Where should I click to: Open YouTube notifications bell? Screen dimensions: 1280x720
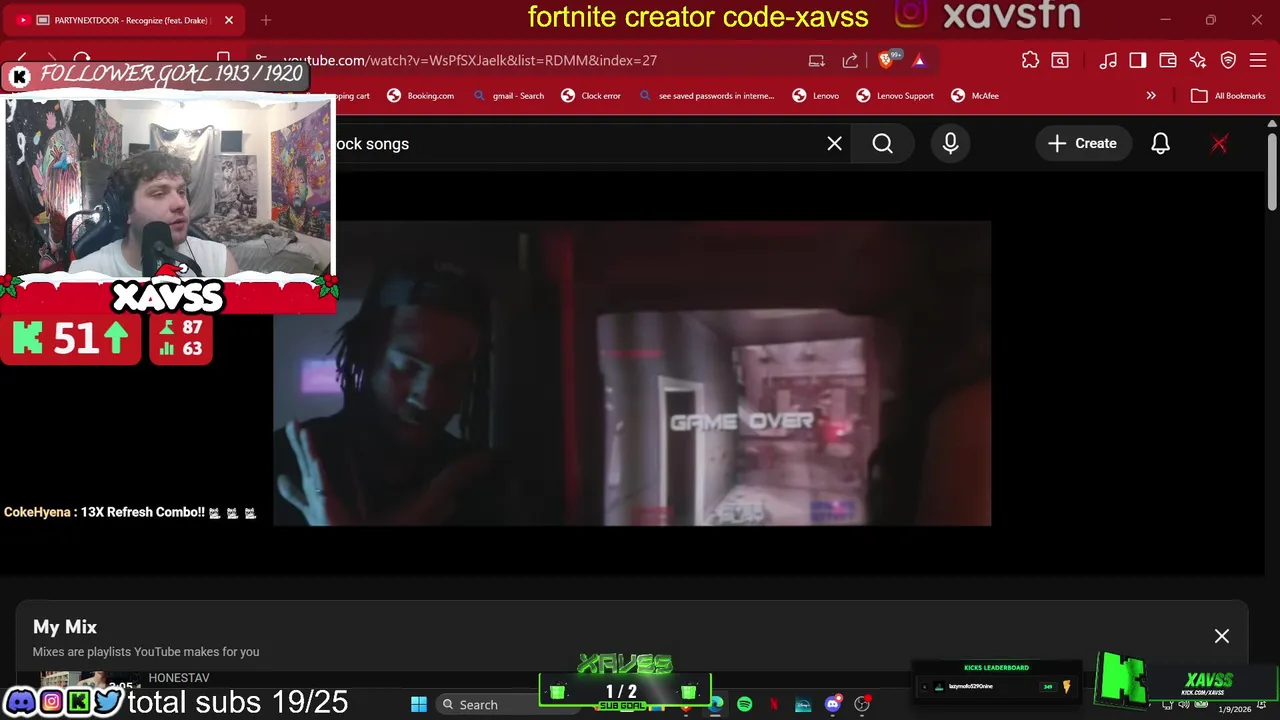[x=1160, y=144]
